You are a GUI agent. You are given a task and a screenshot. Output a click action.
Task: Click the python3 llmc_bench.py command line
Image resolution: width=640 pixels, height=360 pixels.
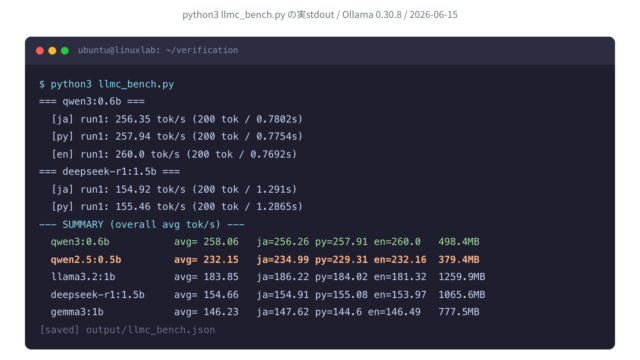point(107,84)
